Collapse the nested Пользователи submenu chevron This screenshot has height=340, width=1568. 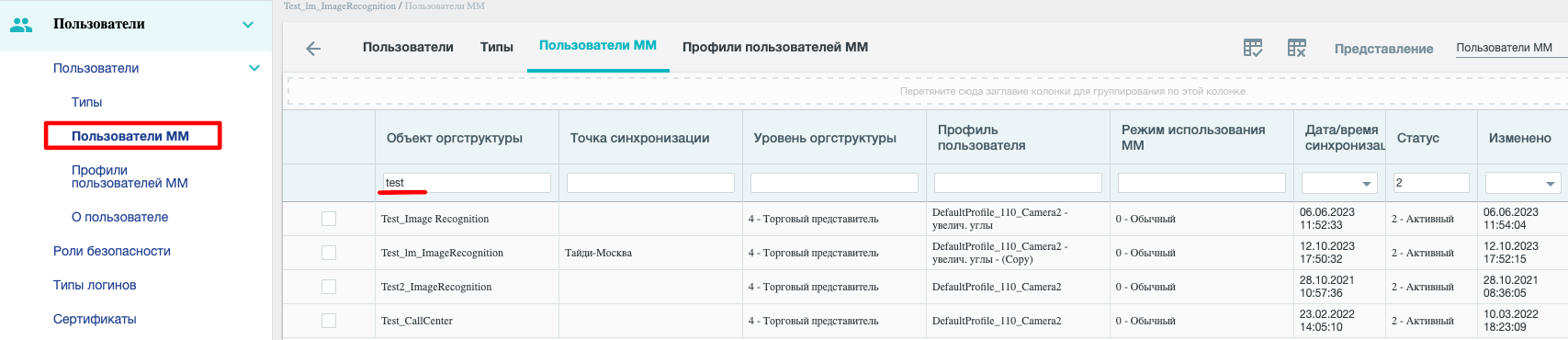[254, 68]
